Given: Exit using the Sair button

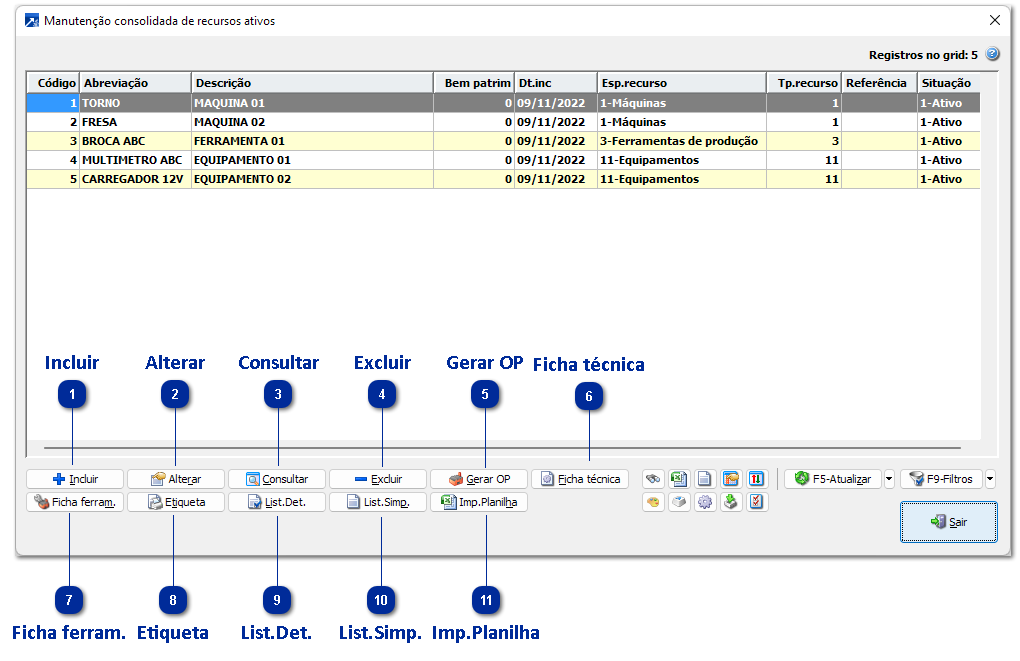Looking at the screenshot, I should click(948, 522).
